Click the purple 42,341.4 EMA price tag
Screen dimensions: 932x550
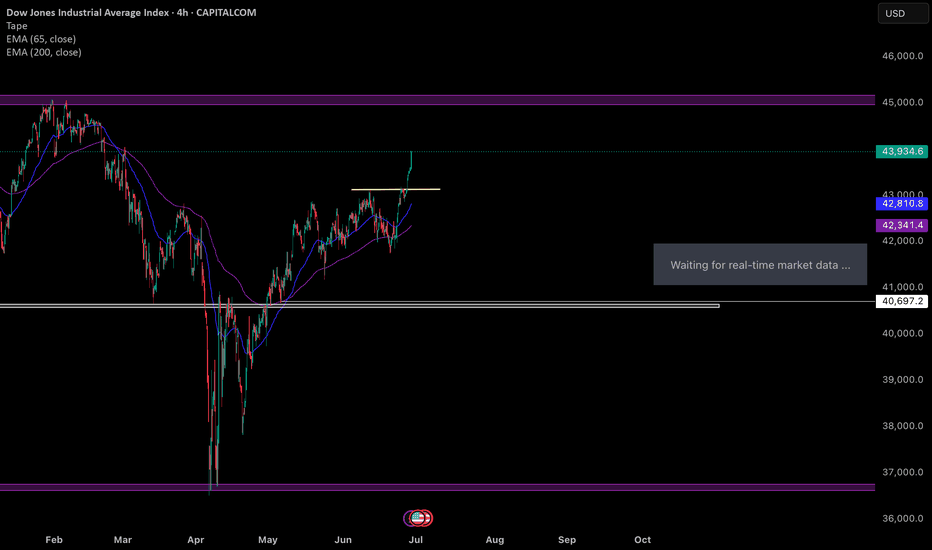pos(902,225)
